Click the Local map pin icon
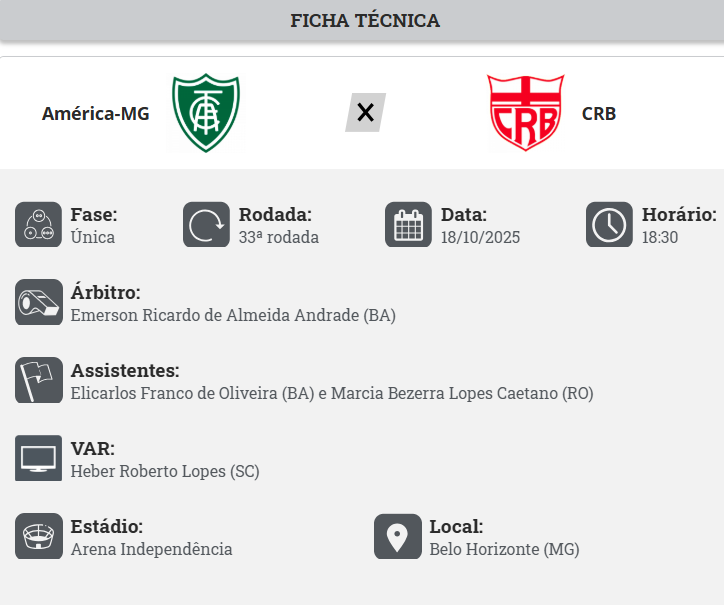 click(397, 537)
